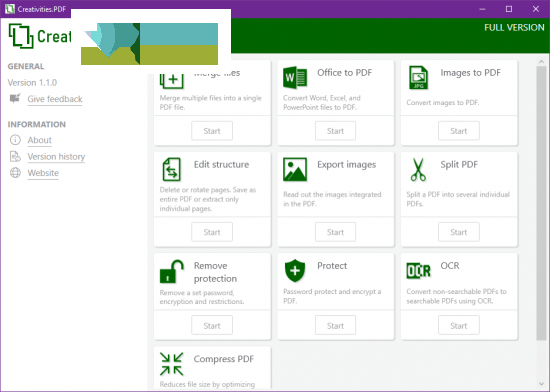Open the About link
The width and height of the screenshot is (550, 392).
40,140
